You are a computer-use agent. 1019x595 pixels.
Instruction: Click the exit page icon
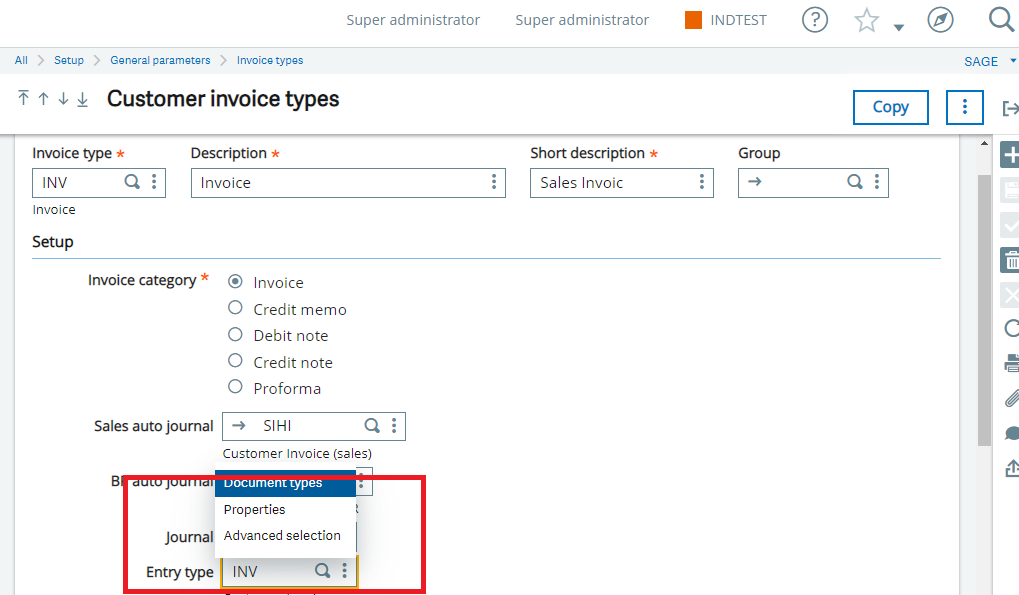(1010, 108)
